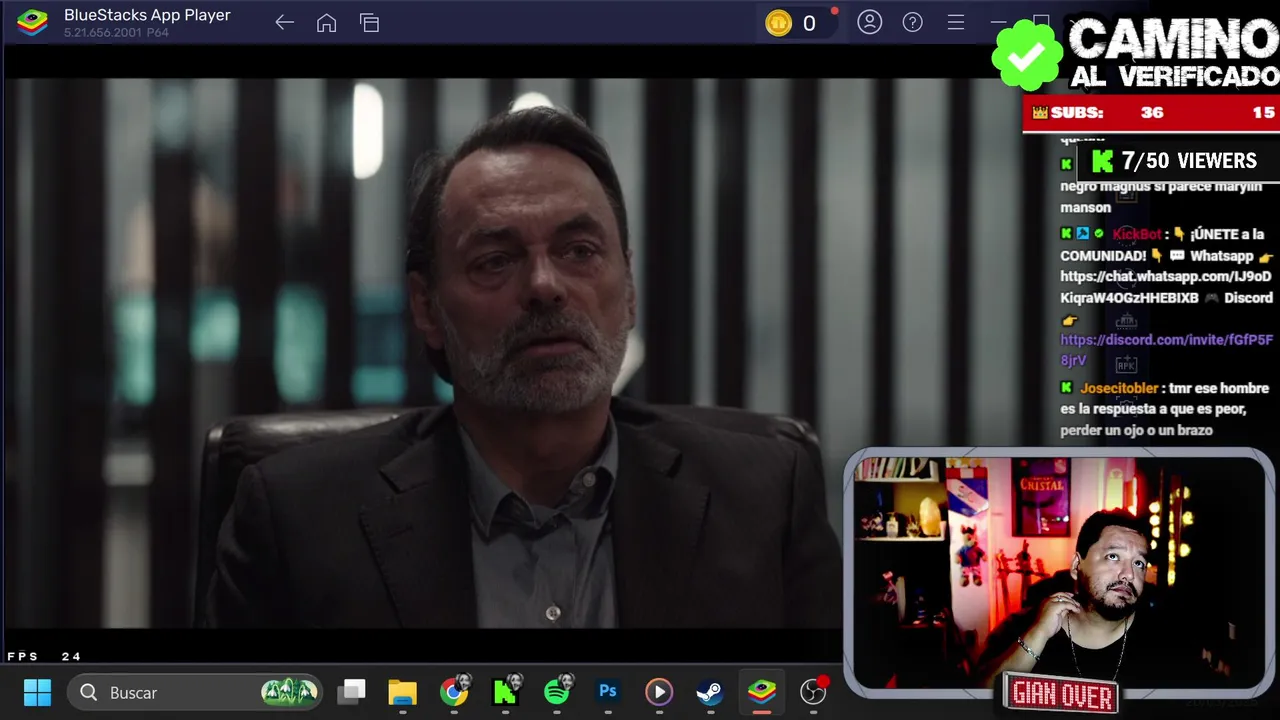Image resolution: width=1280 pixels, height=720 pixels.
Task: Click the SUBS: 36 counter bar
Action: click(x=1150, y=113)
